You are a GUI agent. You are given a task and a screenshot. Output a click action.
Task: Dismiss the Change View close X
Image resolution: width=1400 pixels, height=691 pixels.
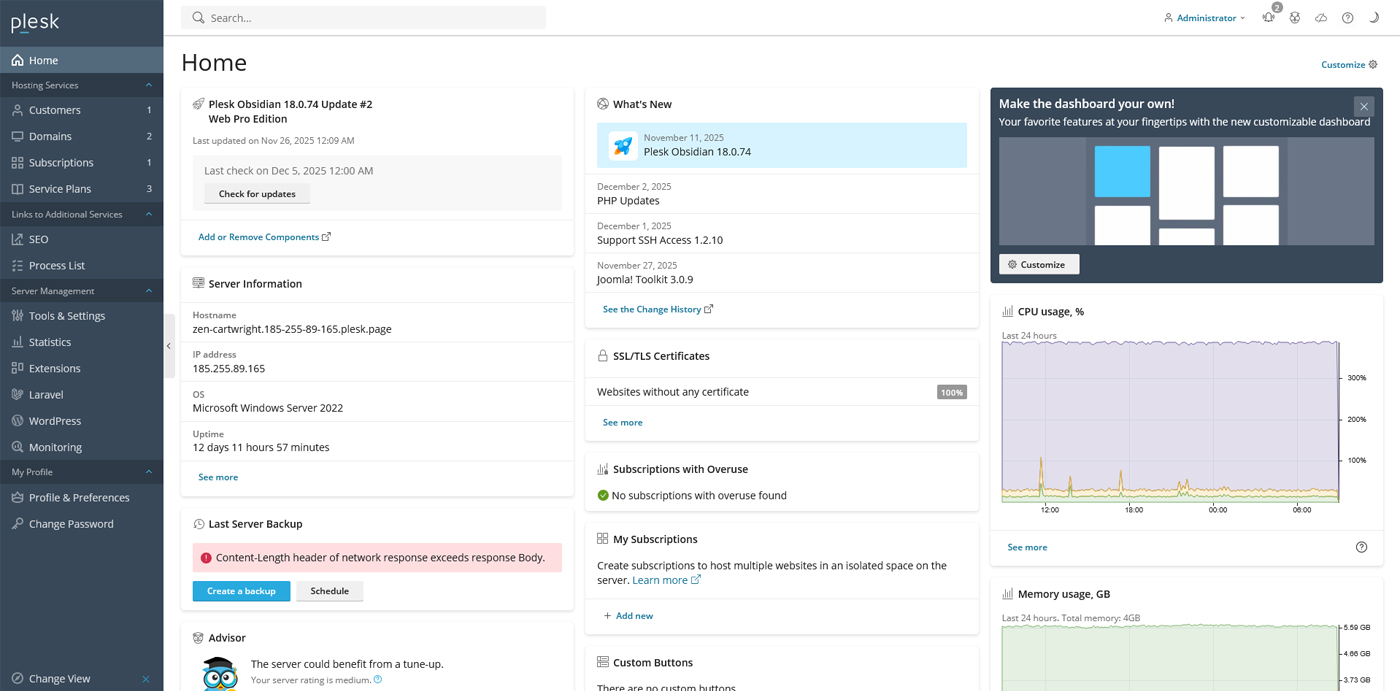coord(146,679)
